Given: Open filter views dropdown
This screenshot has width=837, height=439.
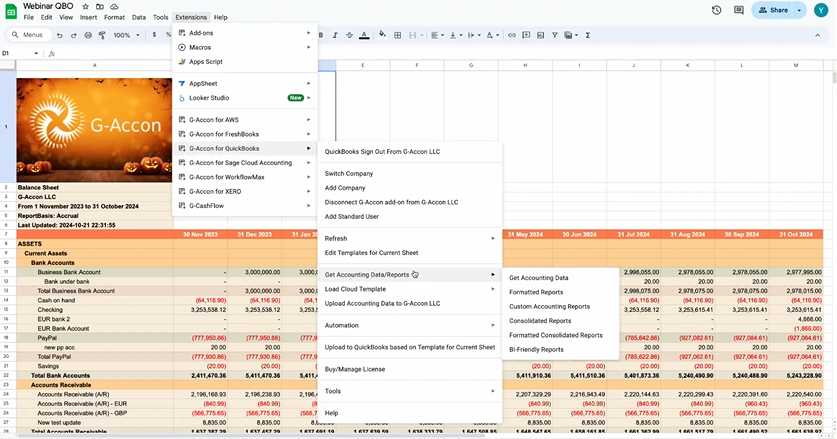Looking at the screenshot, I should point(571,35).
